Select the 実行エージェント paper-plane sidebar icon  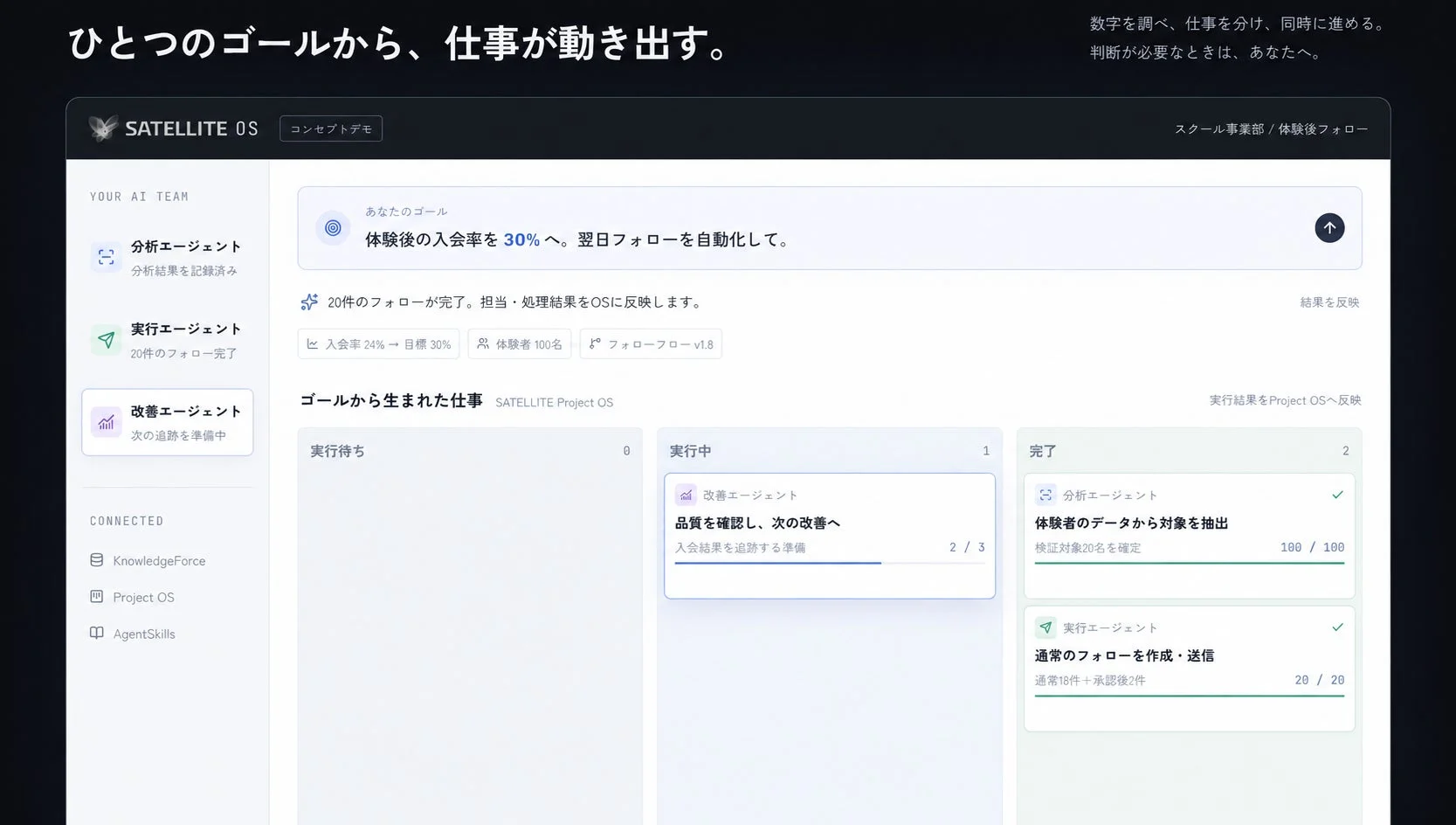[x=107, y=340]
